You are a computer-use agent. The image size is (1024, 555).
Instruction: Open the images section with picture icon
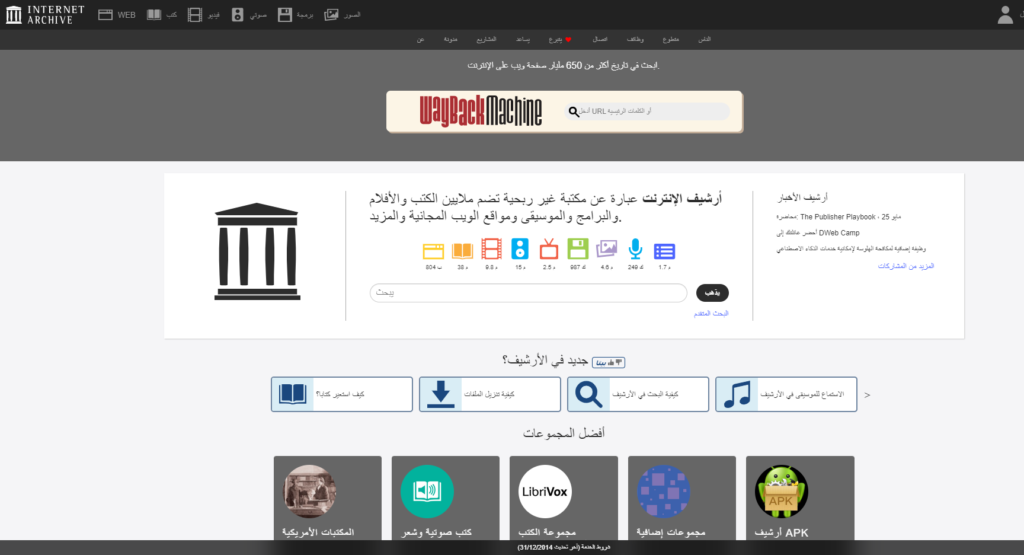342,14
